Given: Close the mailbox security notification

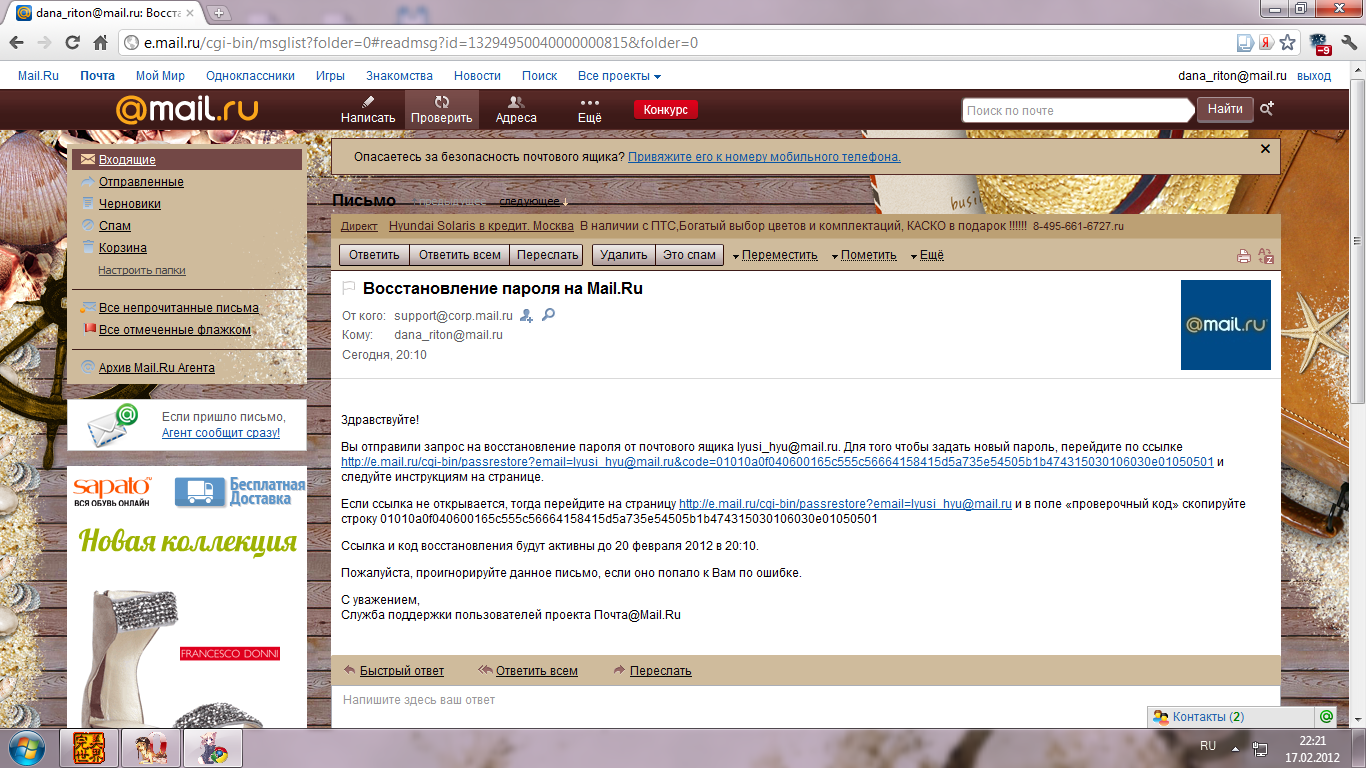Looking at the screenshot, I should point(1265,148).
